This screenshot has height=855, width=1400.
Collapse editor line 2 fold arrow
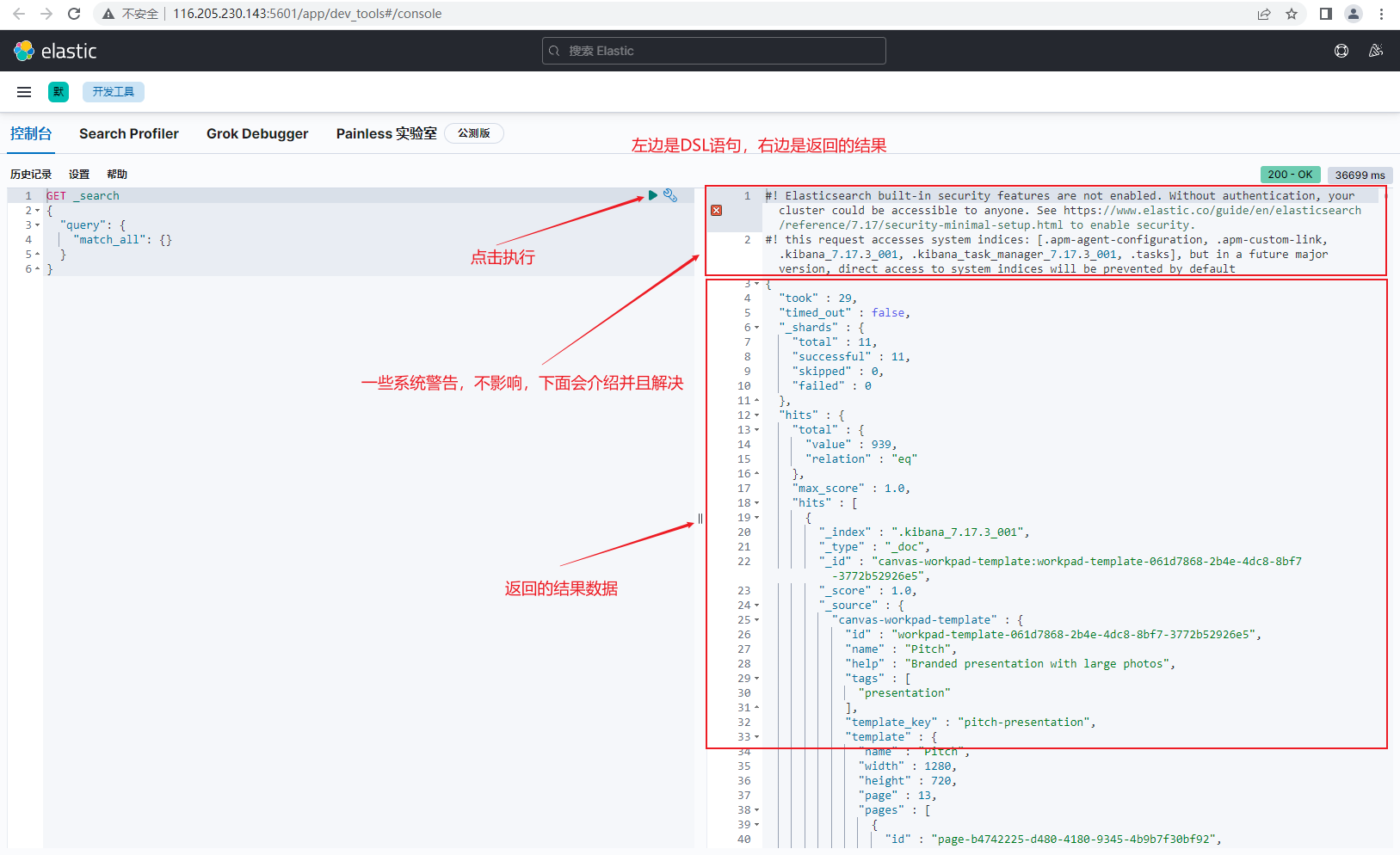(38, 211)
